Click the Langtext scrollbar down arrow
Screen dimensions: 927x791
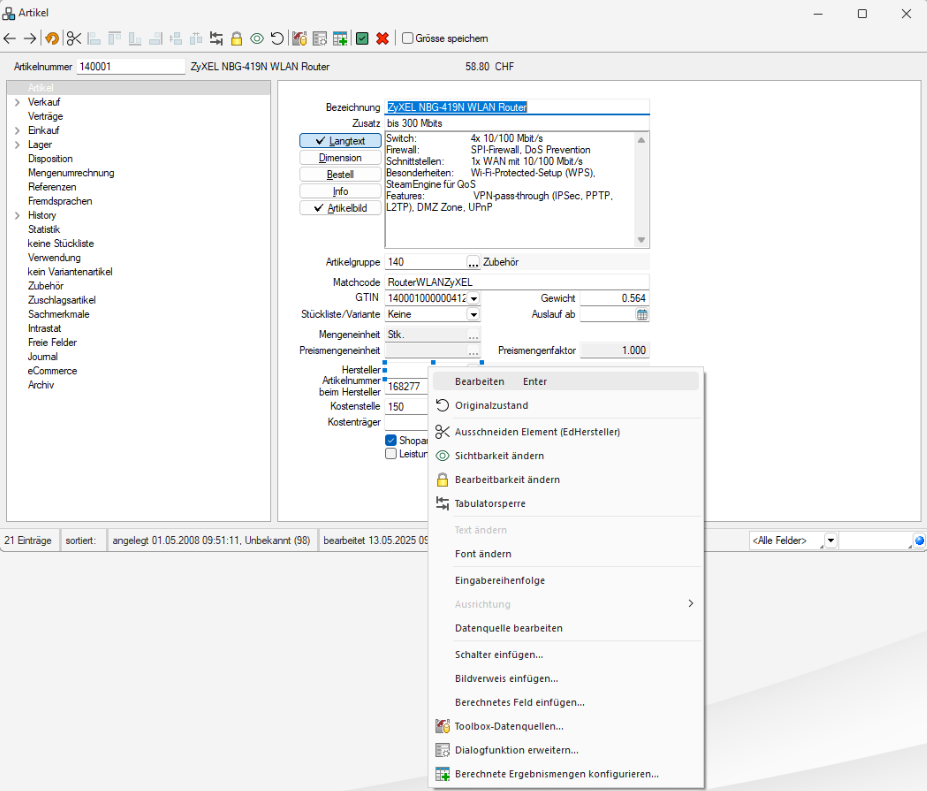(x=641, y=240)
